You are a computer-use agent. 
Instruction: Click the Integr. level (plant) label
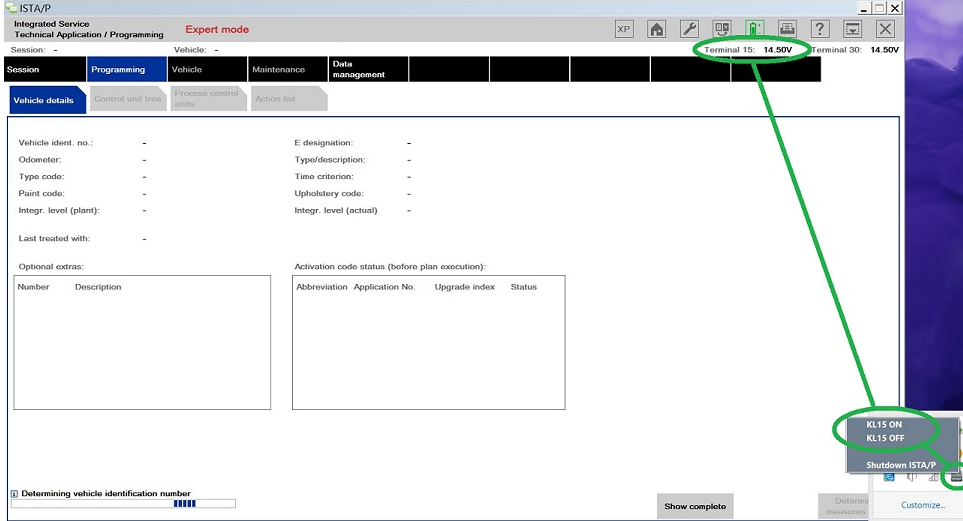click(x=59, y=210)
